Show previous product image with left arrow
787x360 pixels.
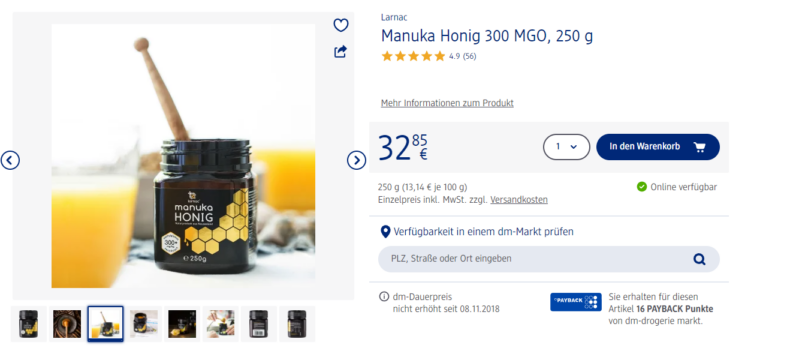tap(10, 160)
